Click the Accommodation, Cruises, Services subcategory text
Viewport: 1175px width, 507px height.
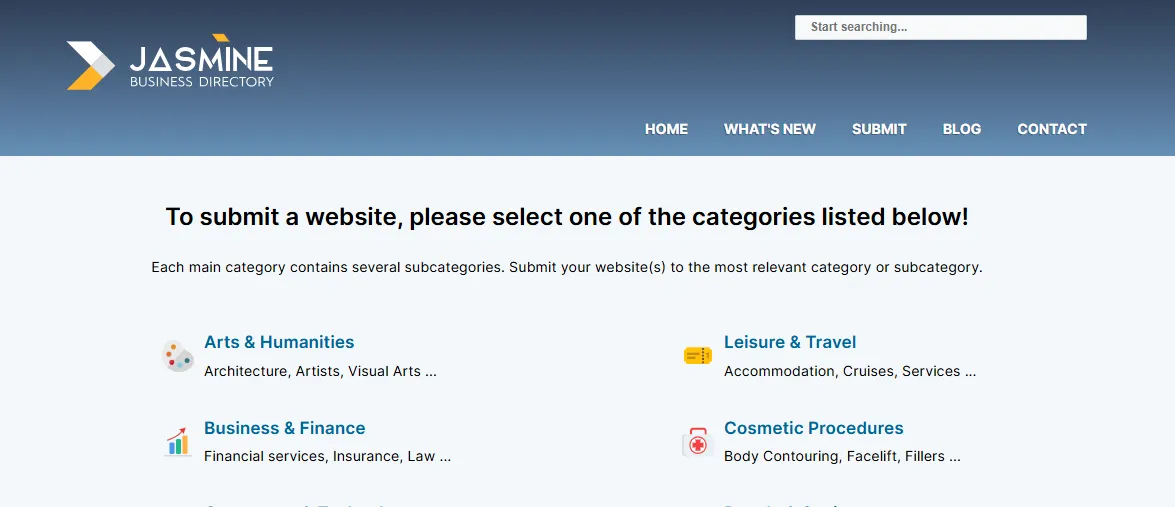click(849, 371)
